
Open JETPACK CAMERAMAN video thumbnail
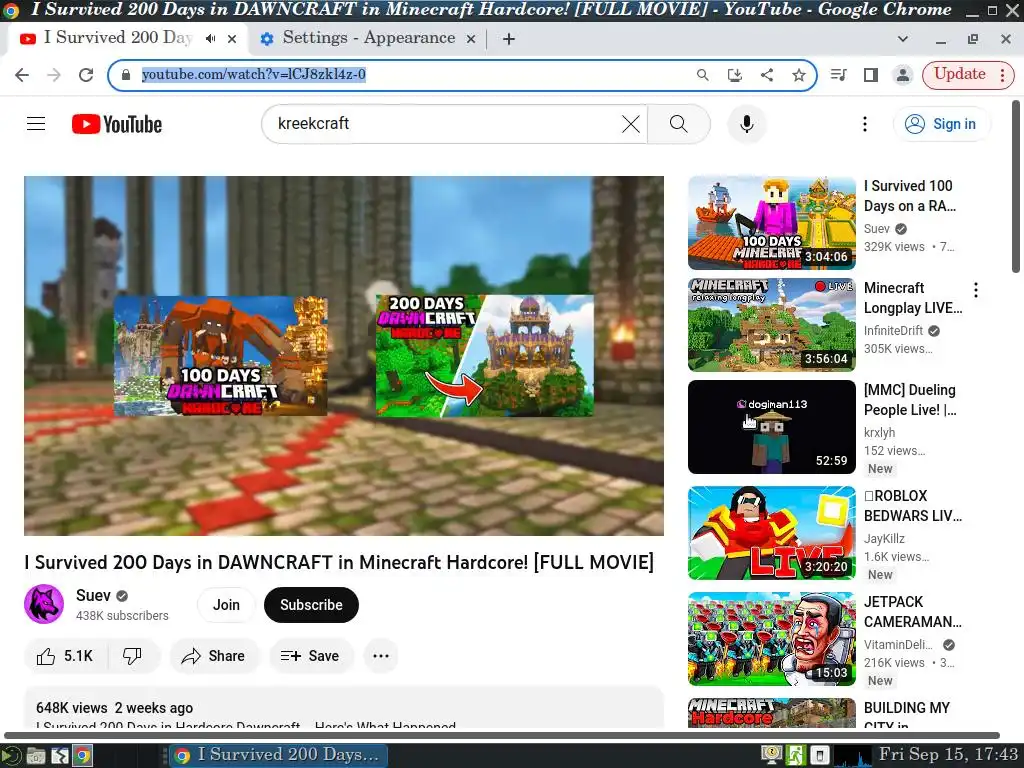click(772, 639)
